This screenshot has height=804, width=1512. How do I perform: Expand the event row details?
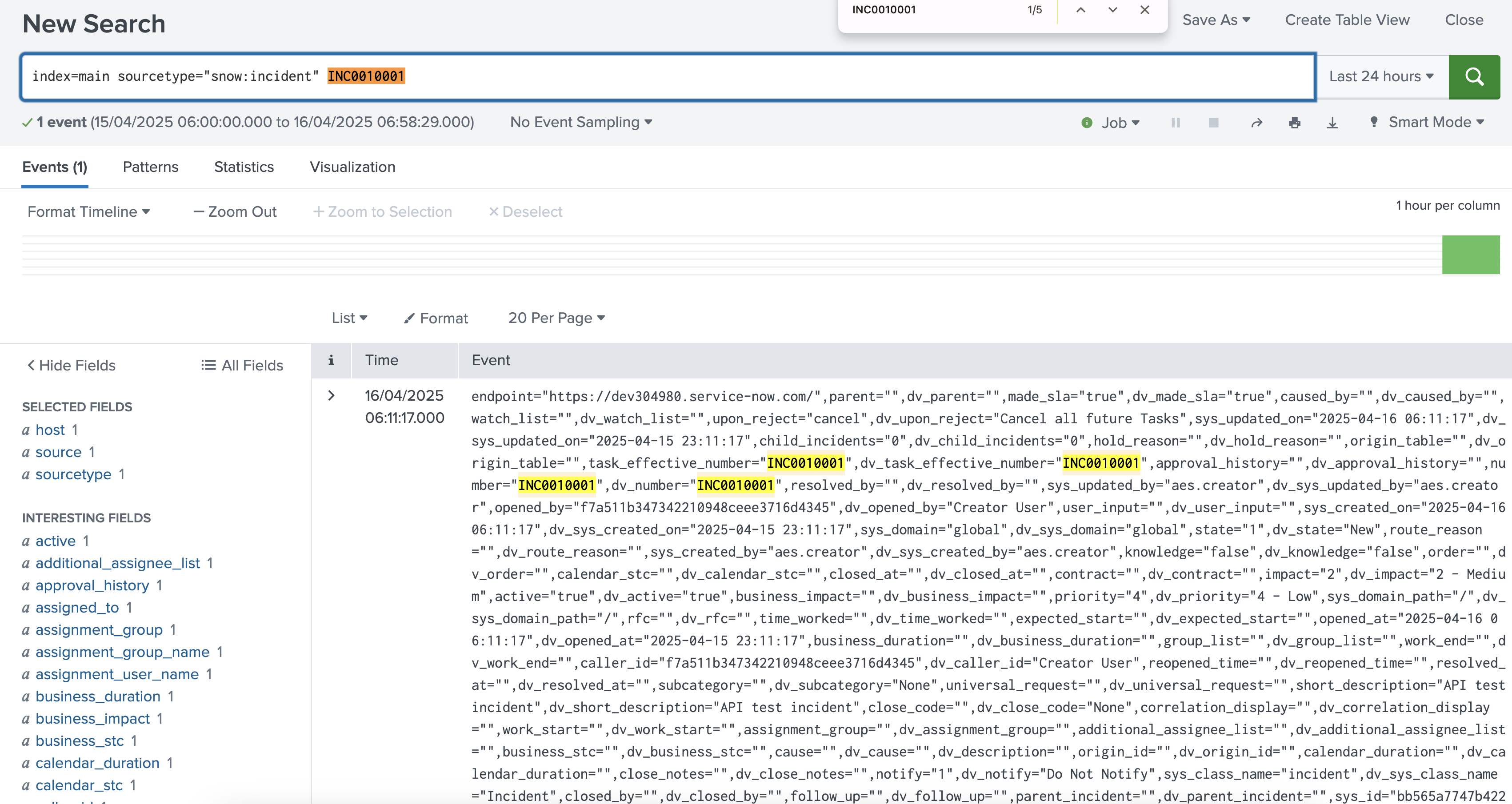pos(331,396)
